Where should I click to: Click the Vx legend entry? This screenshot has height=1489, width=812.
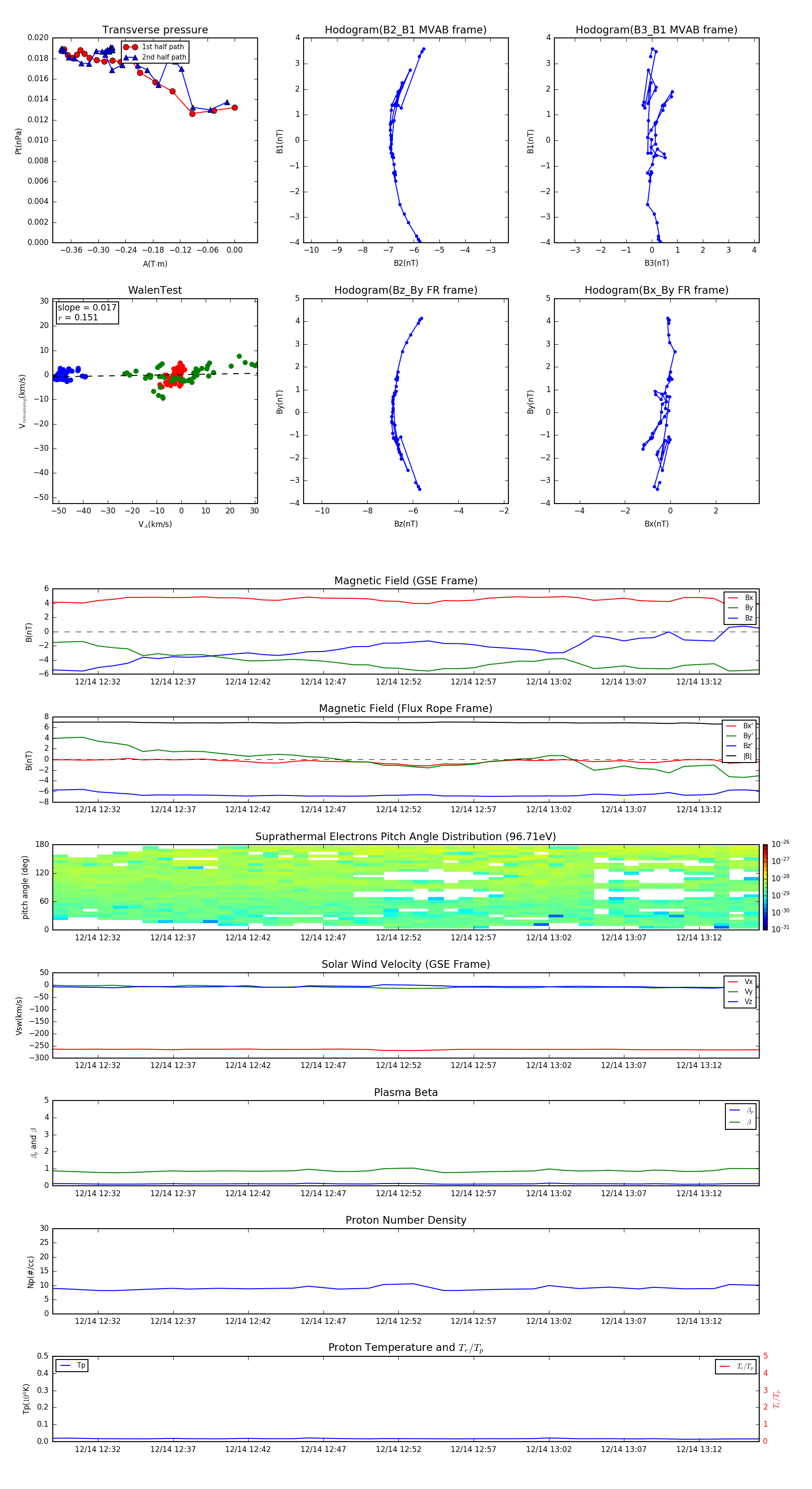tap(740, 981)
